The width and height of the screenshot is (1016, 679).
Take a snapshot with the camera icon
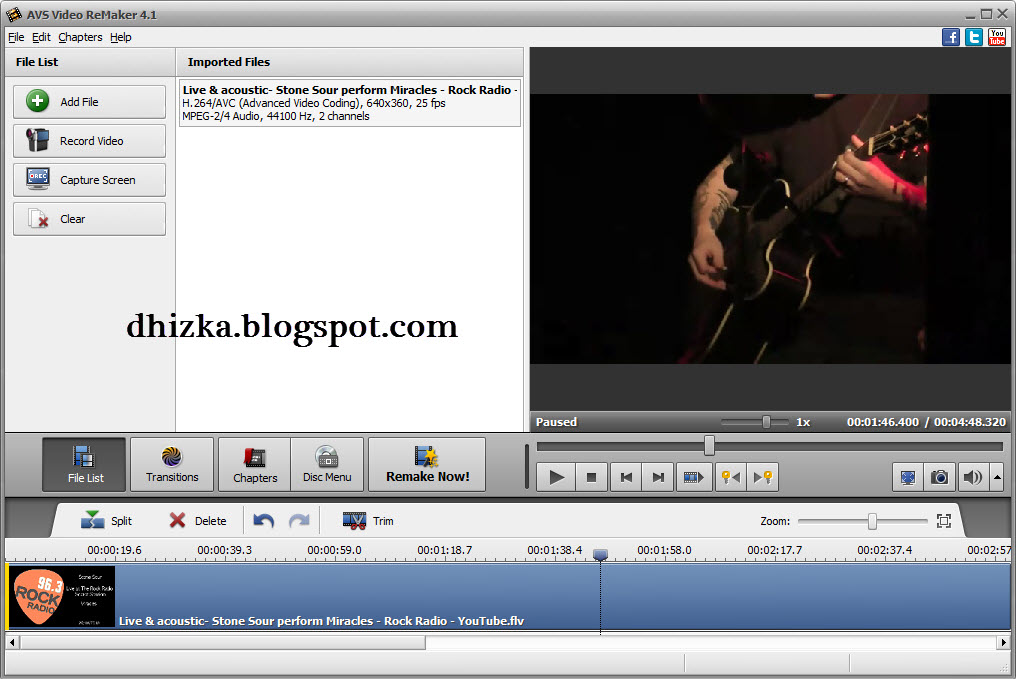tap(940, 478)
